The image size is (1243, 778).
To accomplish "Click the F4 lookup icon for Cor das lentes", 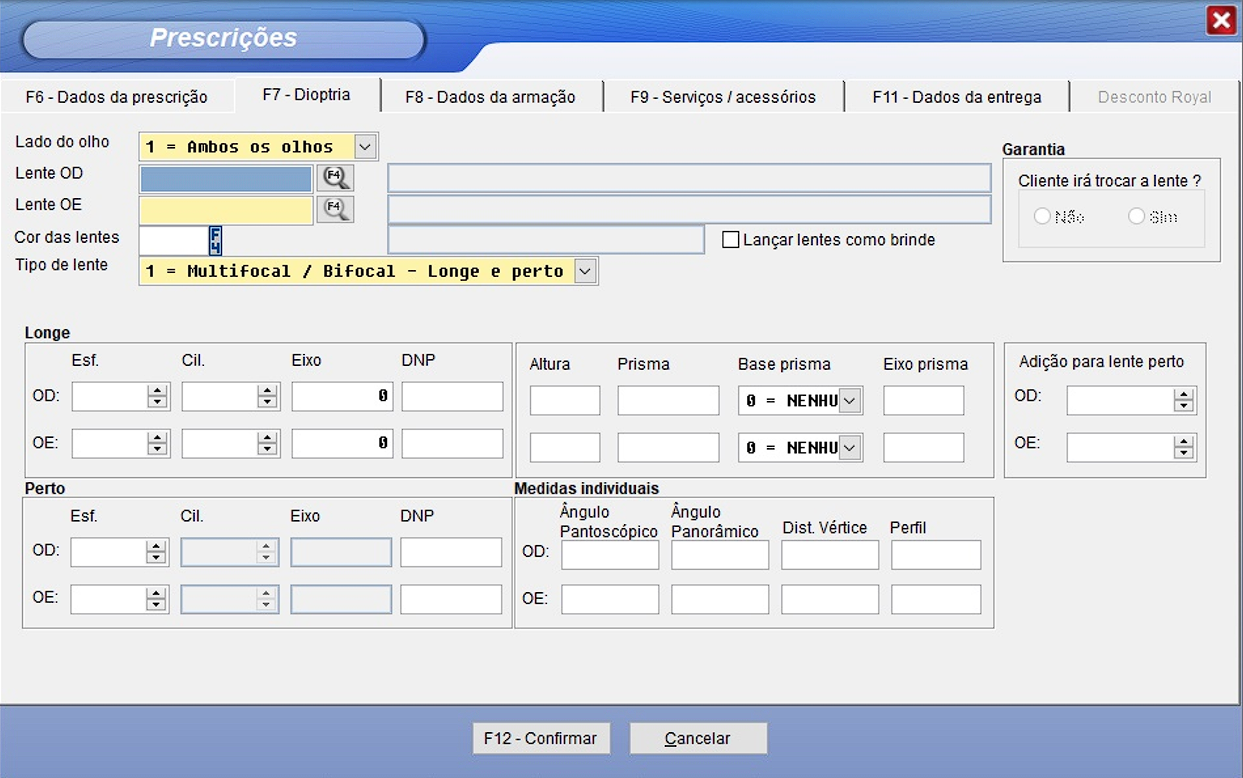I will pyautogui.click(x=215, y=240).
